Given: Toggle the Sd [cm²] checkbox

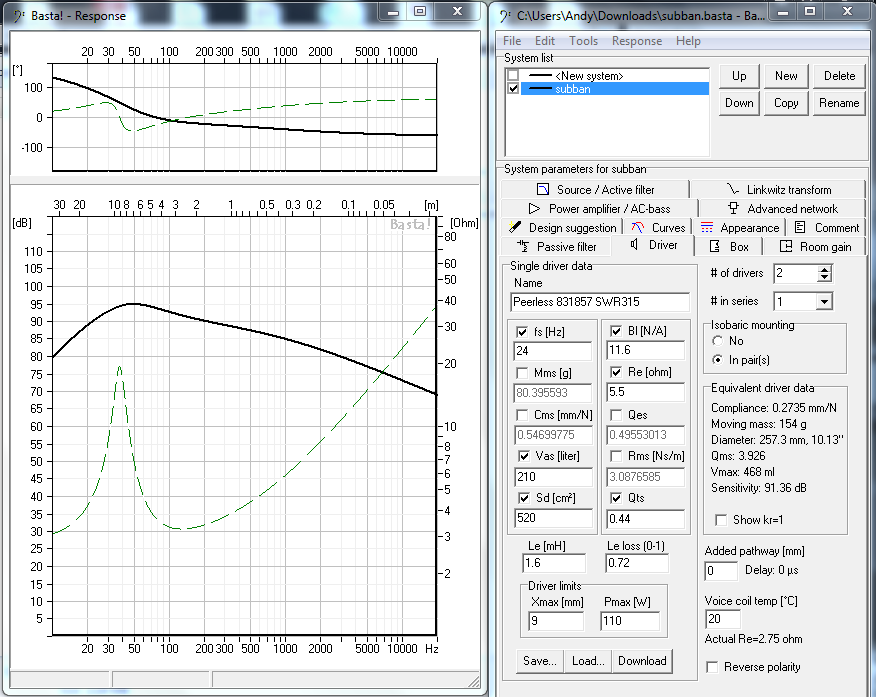Looking at the screenshot, I should click(524, 498).
